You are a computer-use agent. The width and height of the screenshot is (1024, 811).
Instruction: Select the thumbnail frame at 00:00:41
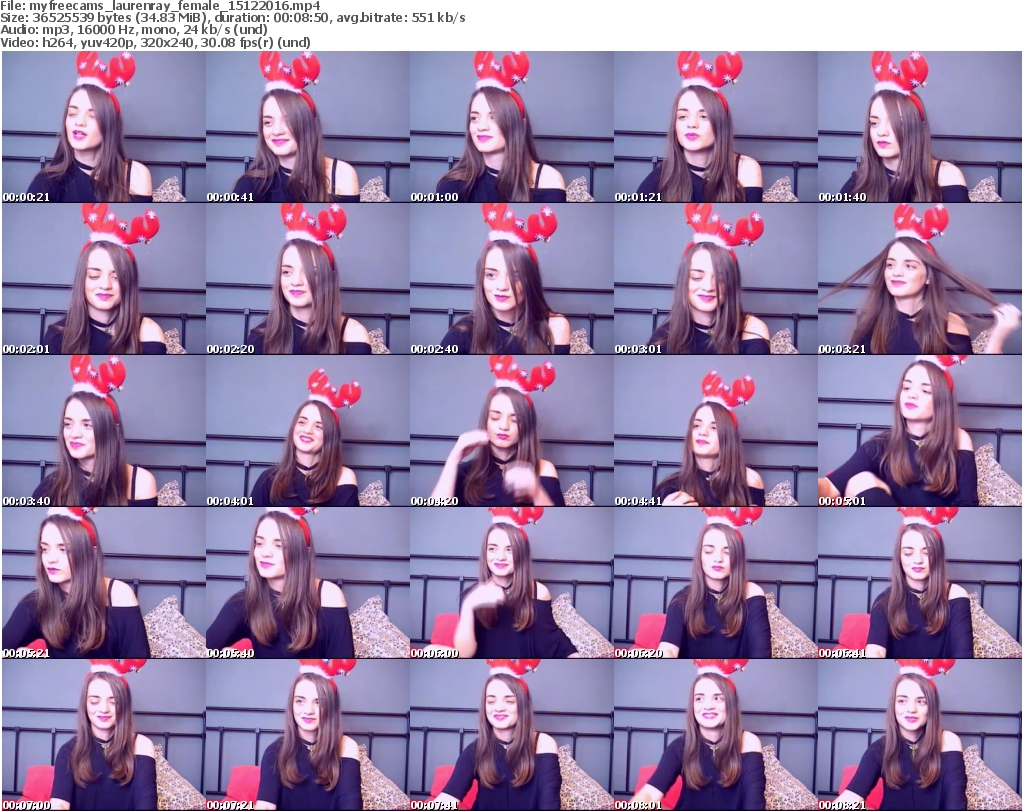(x=308, y=127)
